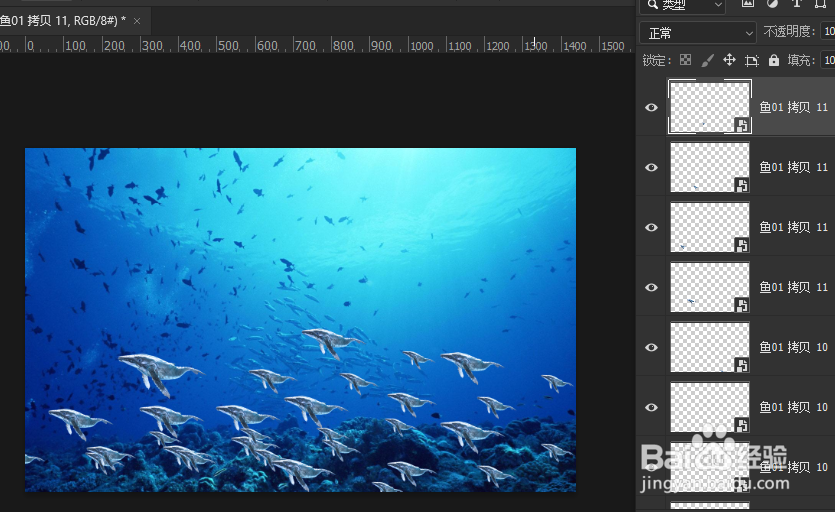Open the layer filter type dropdown

click(683, 5)
